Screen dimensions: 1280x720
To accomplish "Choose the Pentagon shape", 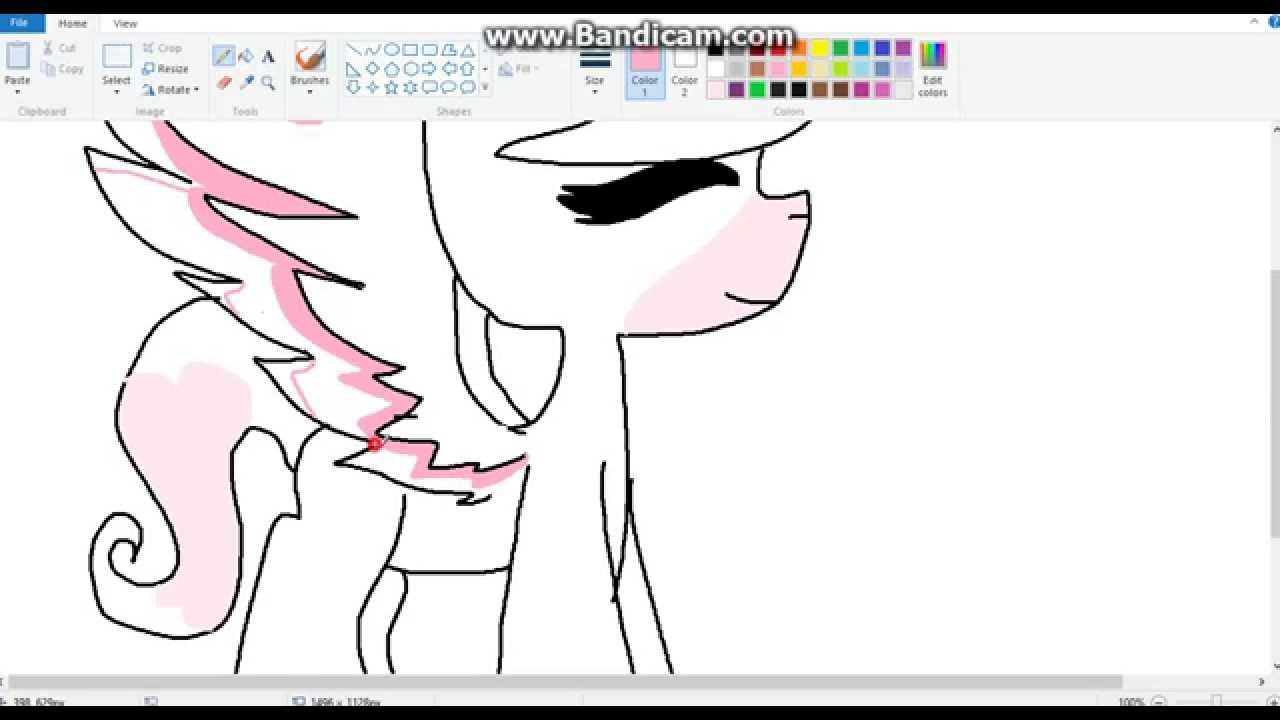I will (392, 69).
